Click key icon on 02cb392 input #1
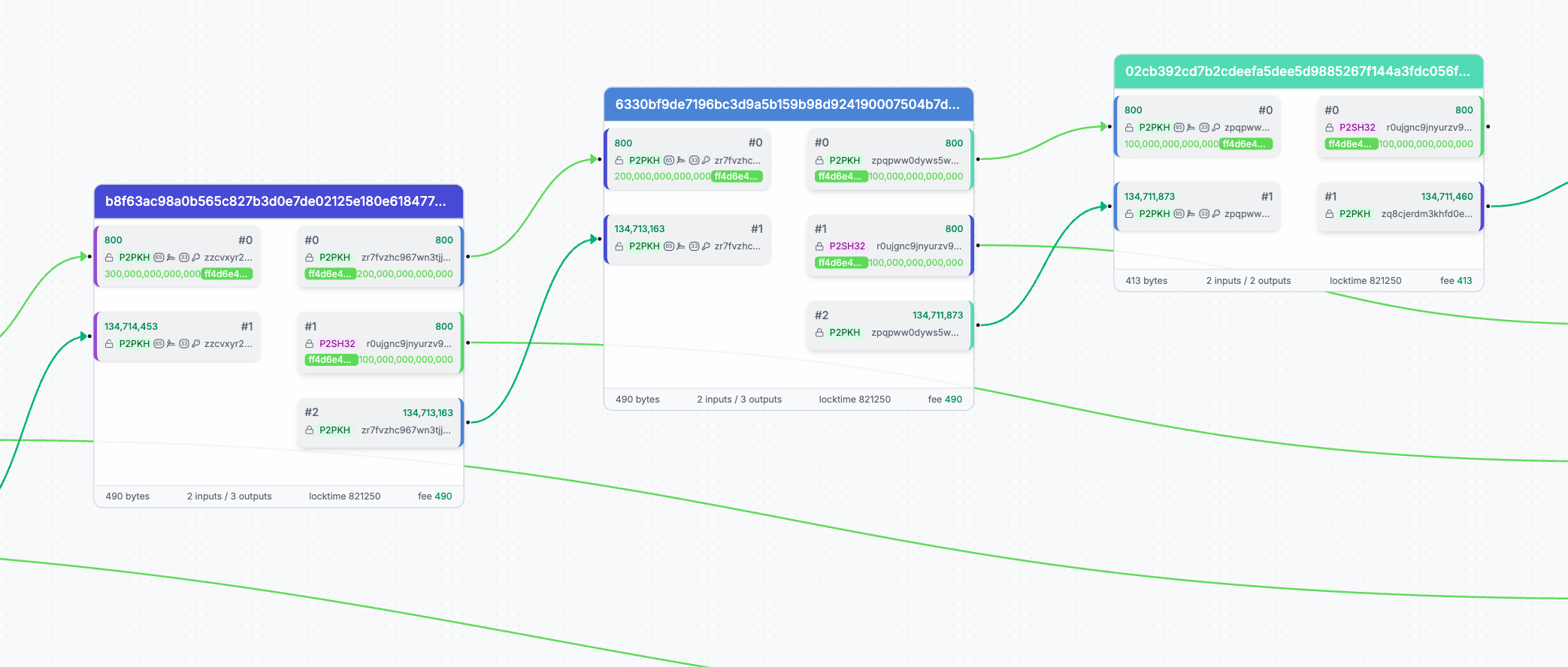The image size is (1568, 667). pyautogui.click(x=1216, y=214)
